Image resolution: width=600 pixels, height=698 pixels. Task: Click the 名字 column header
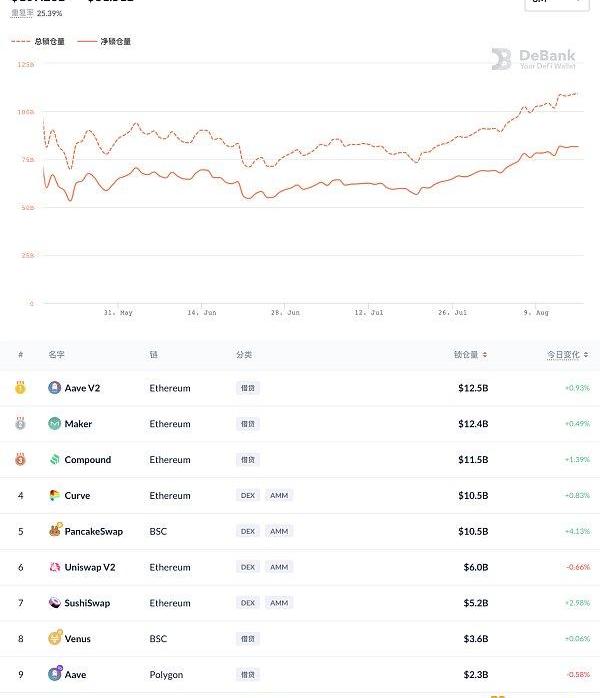(x=56, y=355)
